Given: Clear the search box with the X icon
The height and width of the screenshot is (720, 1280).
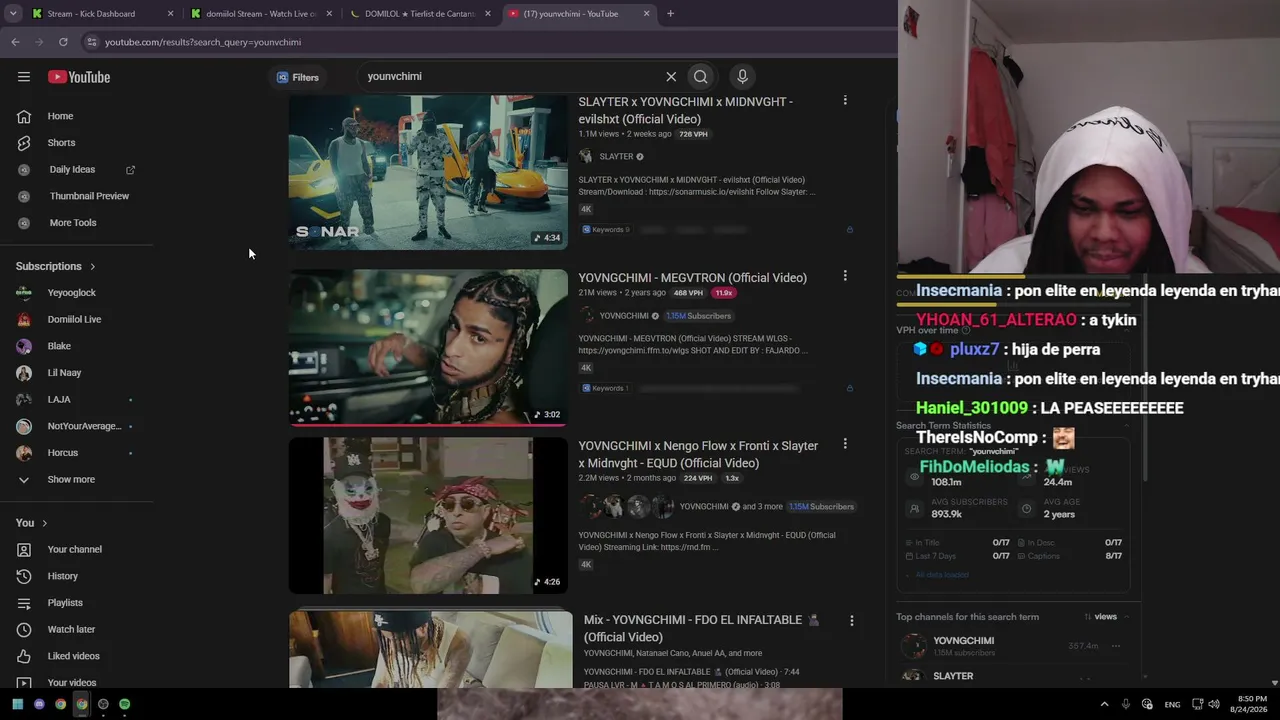Looking at the screenshot, I should click(x=671, y=77).
